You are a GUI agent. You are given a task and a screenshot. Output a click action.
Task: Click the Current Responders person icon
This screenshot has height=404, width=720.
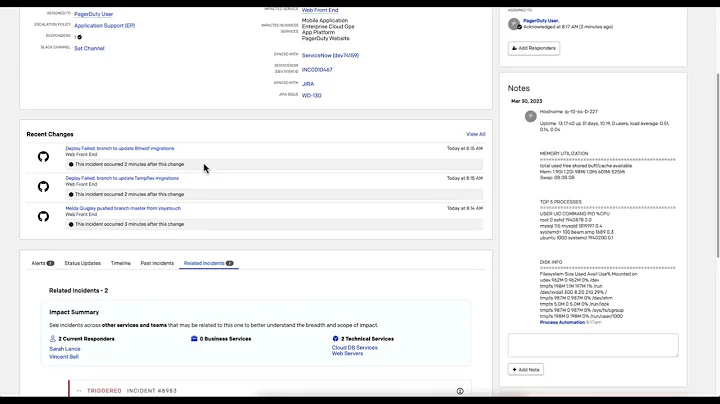point(53,339)
